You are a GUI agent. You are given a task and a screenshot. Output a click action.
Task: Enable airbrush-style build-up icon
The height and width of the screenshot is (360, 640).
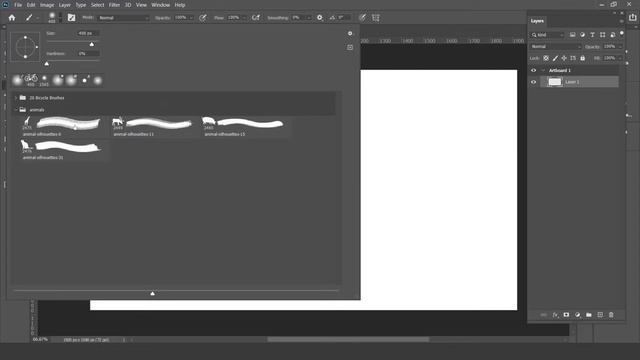256,18
